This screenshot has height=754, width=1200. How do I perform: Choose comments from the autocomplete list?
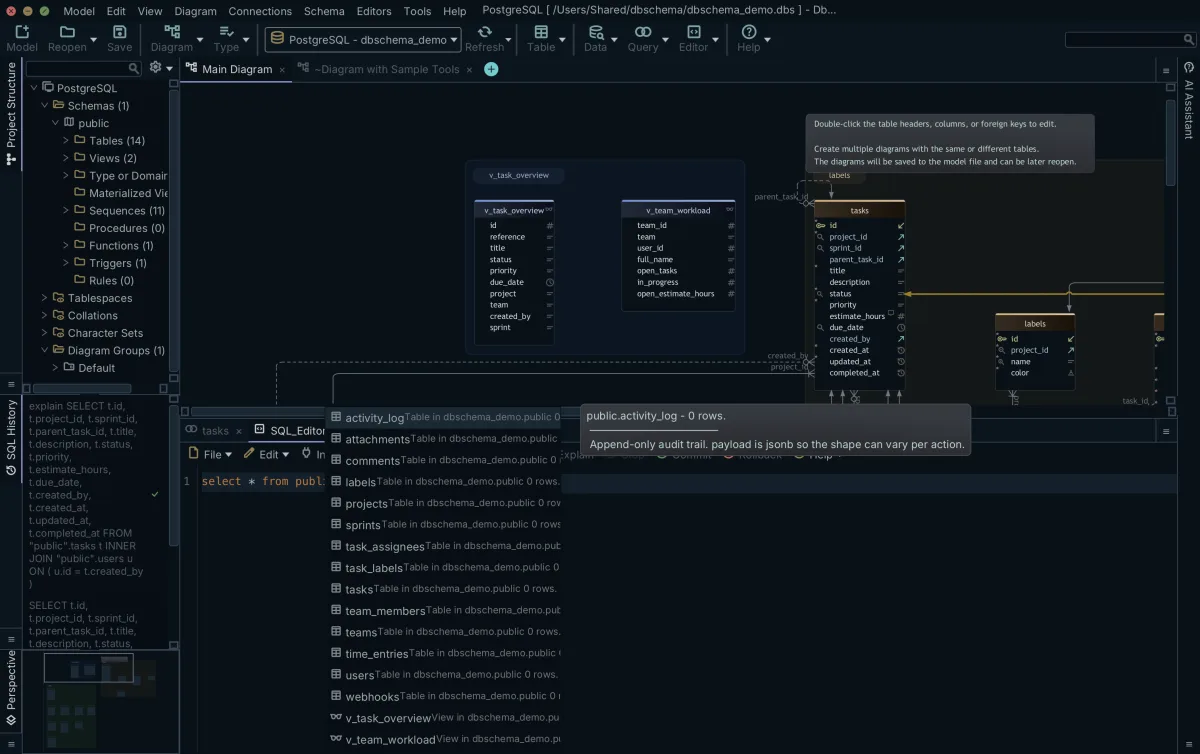click(446, 460)
